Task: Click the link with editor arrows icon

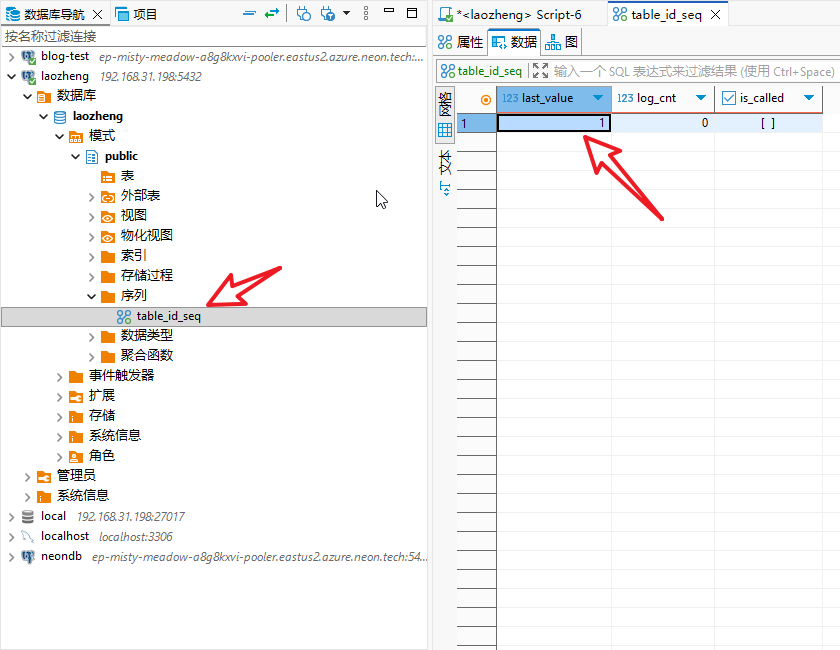Action: [271, 14]
